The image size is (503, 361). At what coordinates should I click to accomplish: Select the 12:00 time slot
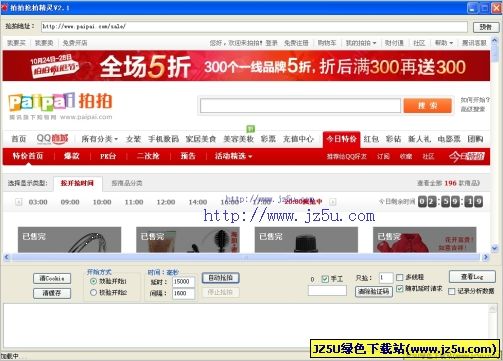click(x=166, y=202)
